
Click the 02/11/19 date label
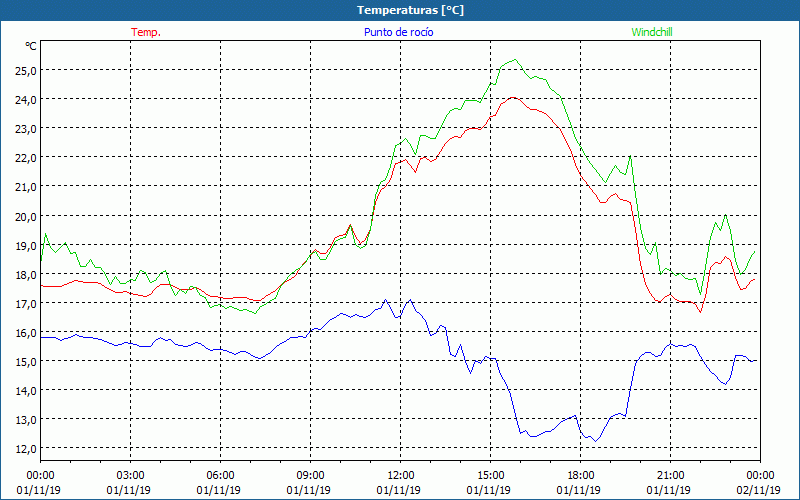[x=758, y=490]
